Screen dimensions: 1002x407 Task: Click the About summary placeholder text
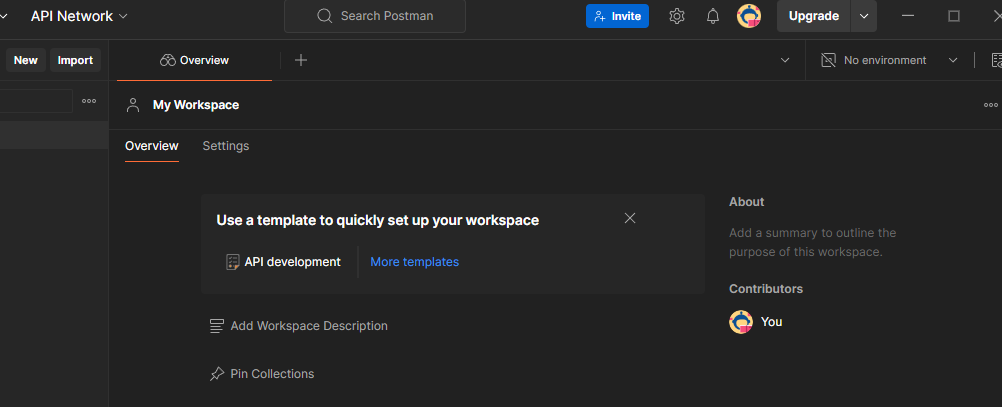coord(812,242)
